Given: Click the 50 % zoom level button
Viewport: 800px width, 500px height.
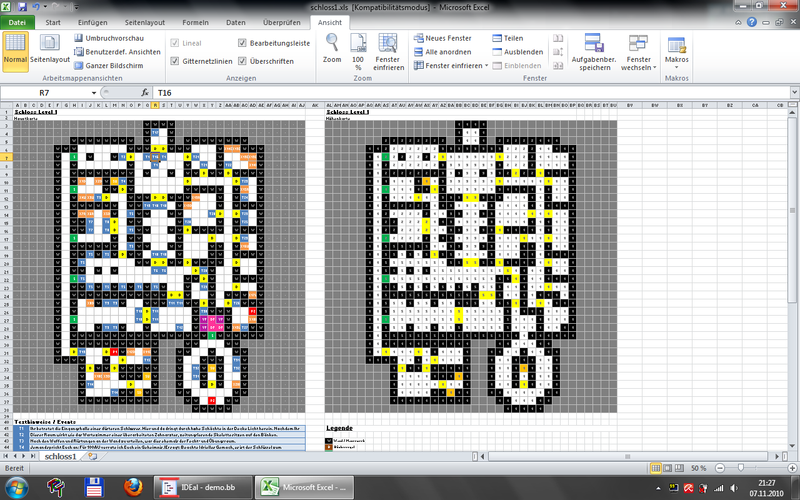Looking at the screenshot, I should point(698,468).
